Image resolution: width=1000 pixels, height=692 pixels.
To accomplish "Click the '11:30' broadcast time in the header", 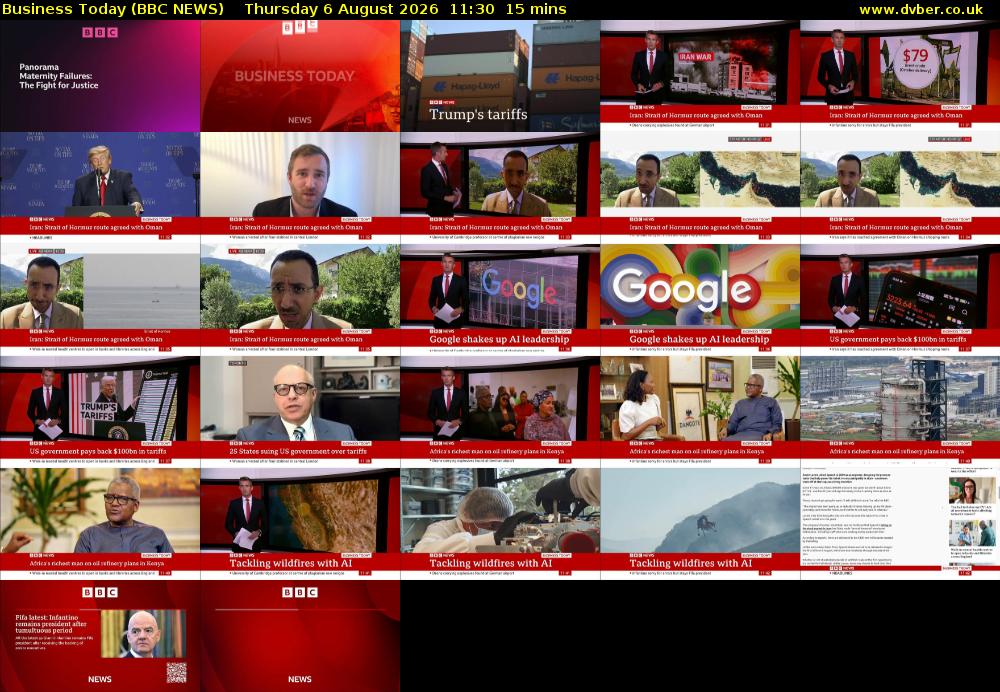I will click(471, 9).
